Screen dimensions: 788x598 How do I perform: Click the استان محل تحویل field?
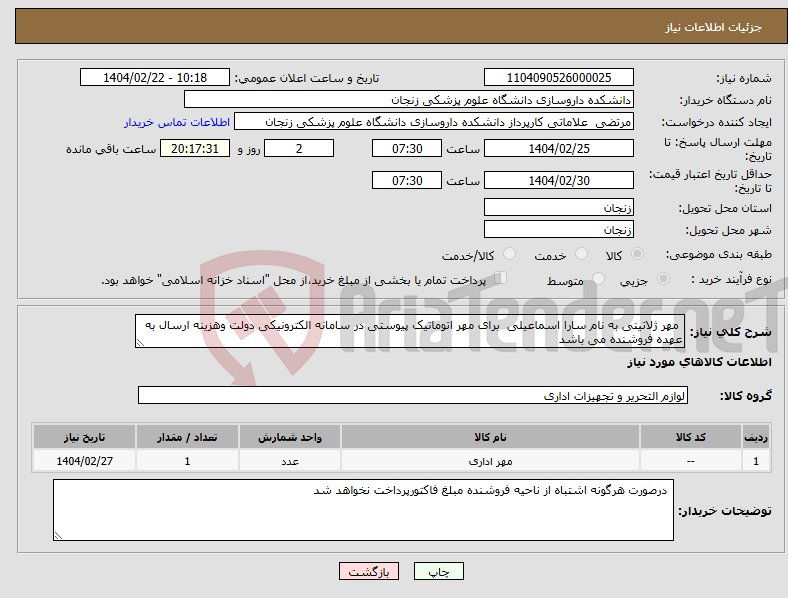[x=558, y=207]
